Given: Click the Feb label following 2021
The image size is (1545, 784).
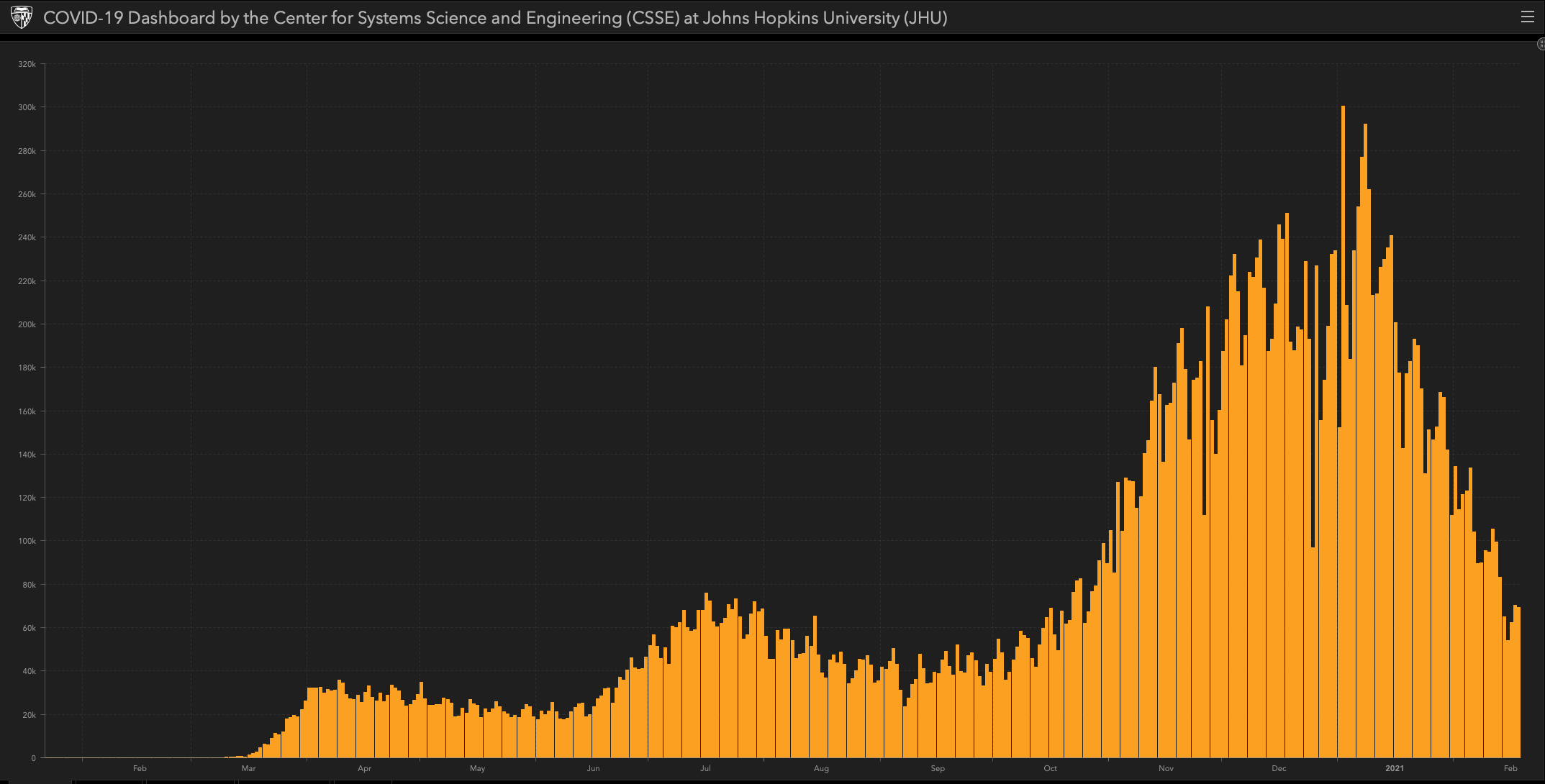Looking at the screenshot, I should click(x=1510, y=768).
